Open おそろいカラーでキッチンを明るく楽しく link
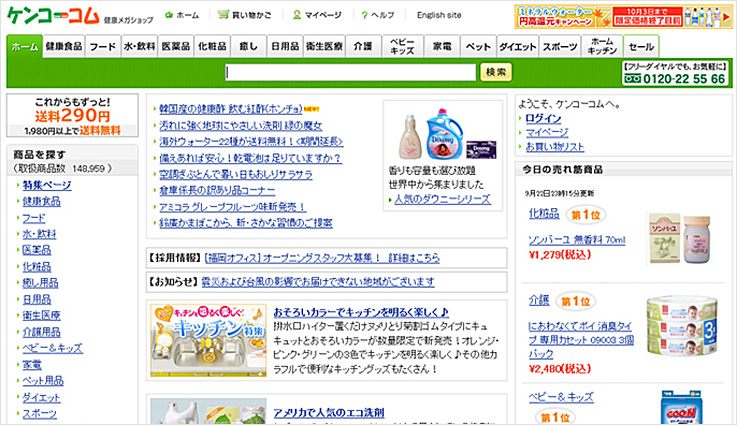 point(361,312)
